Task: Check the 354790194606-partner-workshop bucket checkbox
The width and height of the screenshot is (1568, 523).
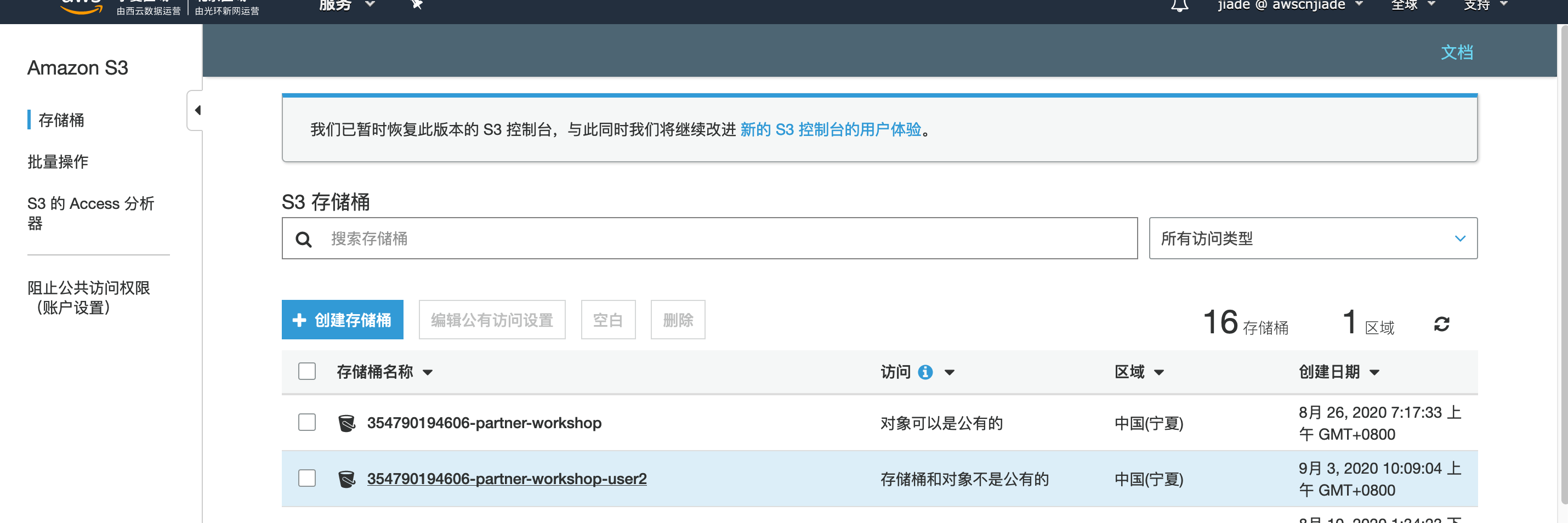Action: 307,423
